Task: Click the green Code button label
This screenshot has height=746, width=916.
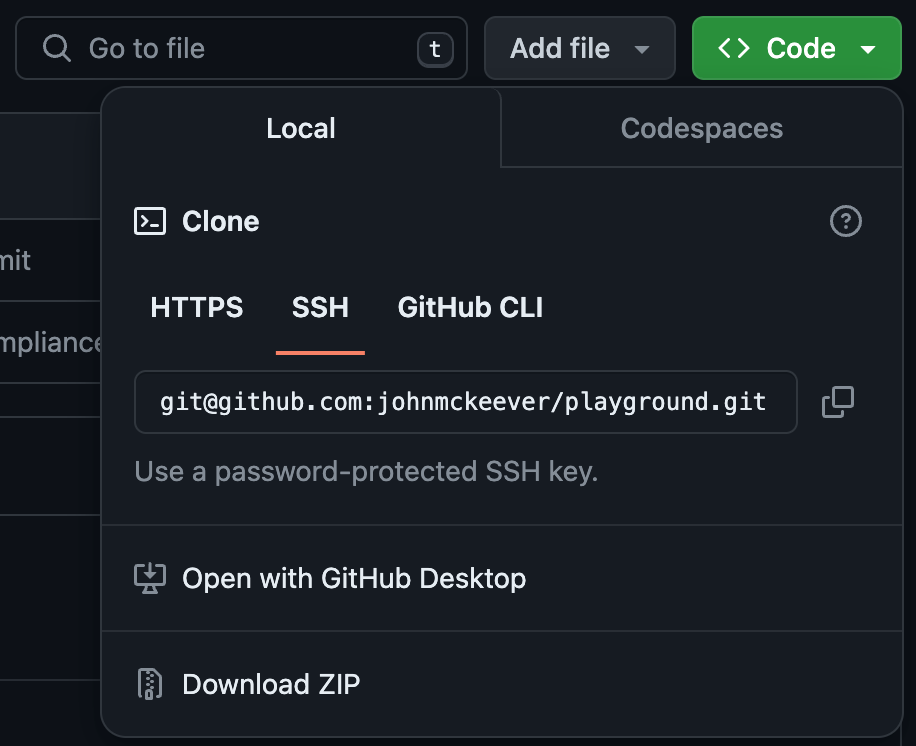Action: [x=800, y=48]
